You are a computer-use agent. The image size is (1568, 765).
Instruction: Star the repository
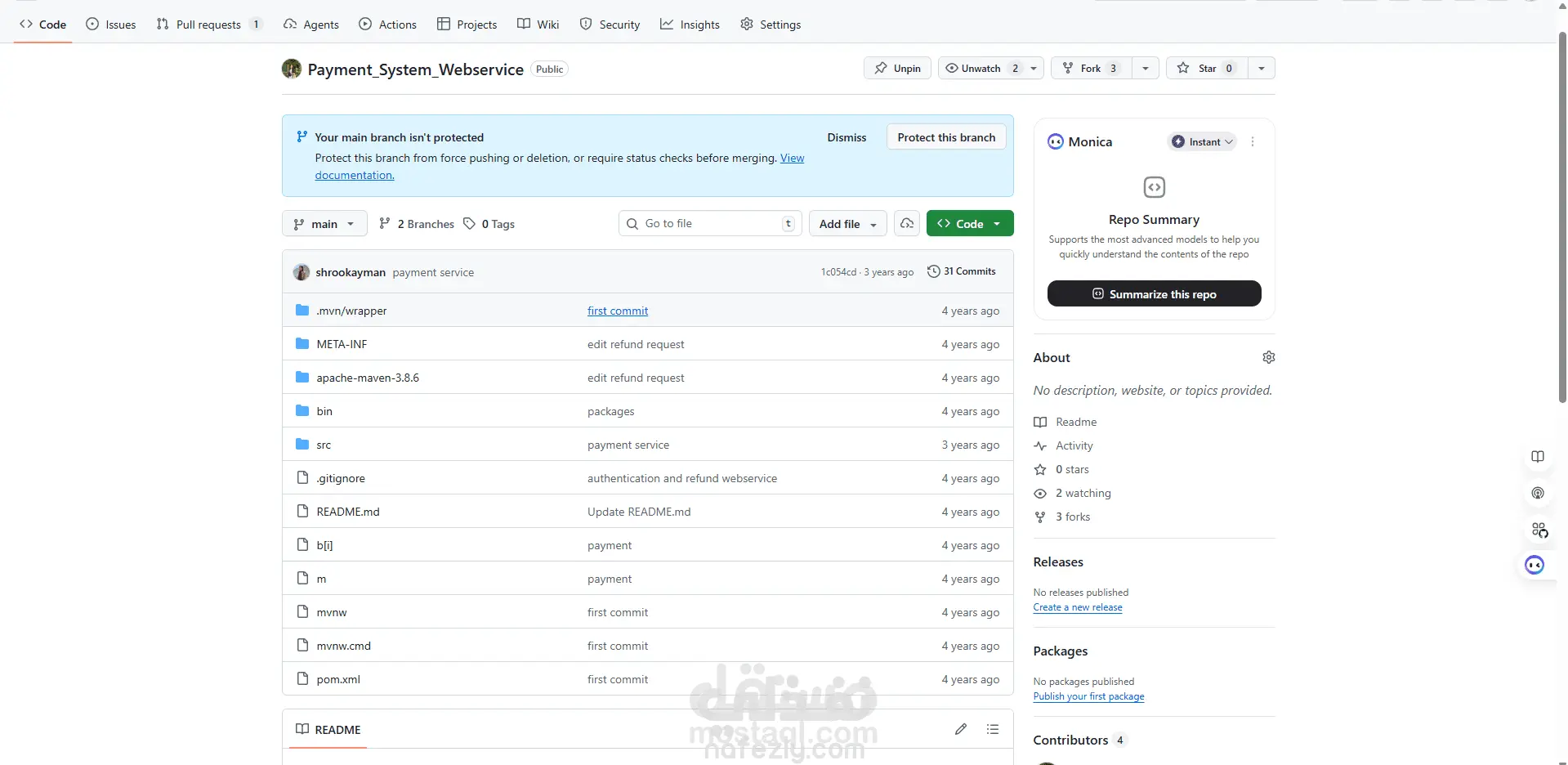click(1207, 69)
